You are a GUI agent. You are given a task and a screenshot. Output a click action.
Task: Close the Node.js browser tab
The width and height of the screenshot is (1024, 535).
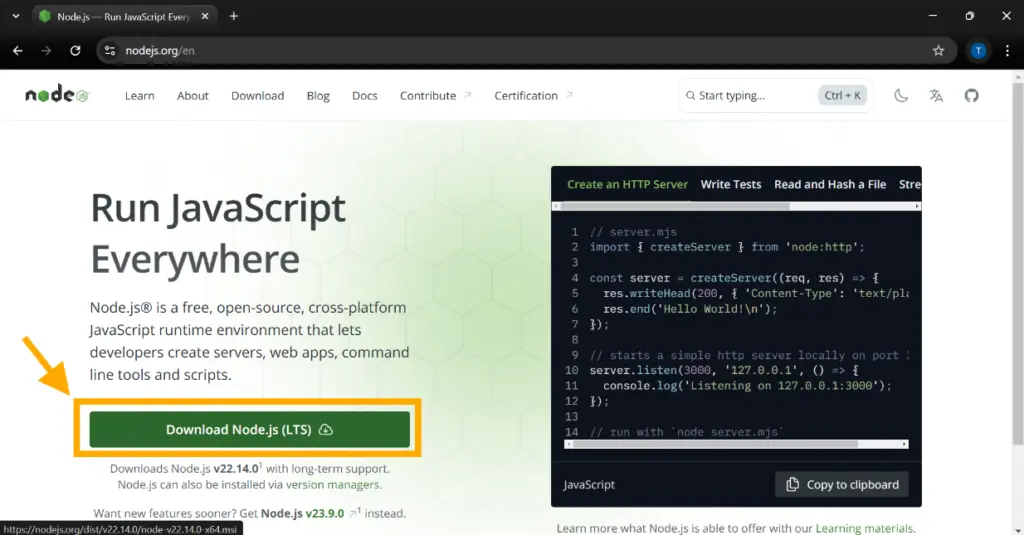coord(205,16)
